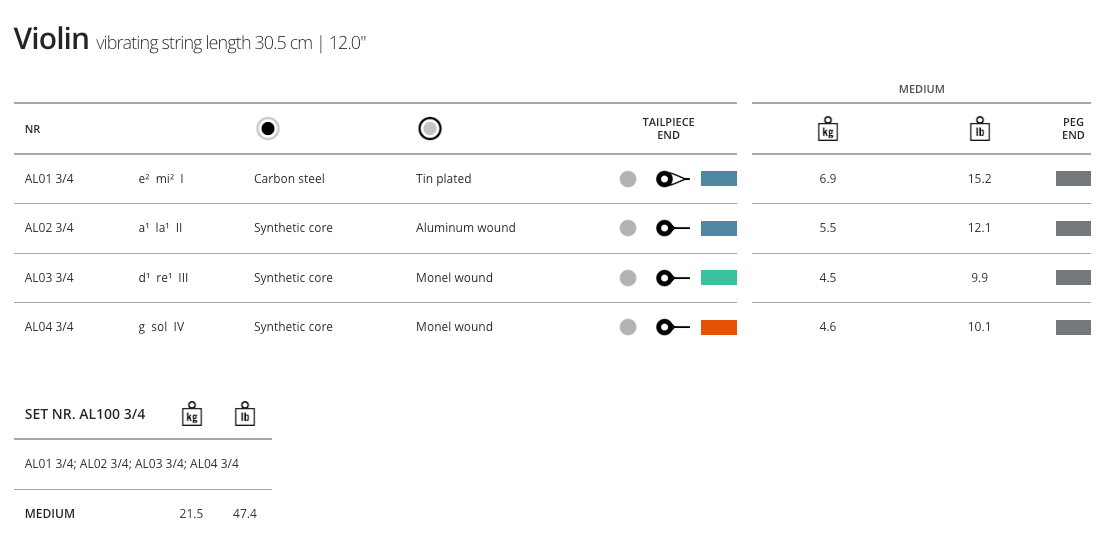
Task: Select the blue tailpiece swatch for AL01
Action: tap(718, 179)
